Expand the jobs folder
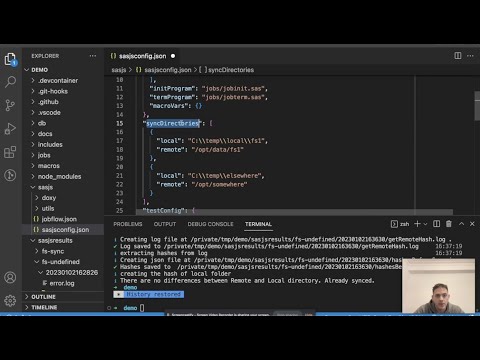Screen dimensions: 480x360 tap(44, 155)
